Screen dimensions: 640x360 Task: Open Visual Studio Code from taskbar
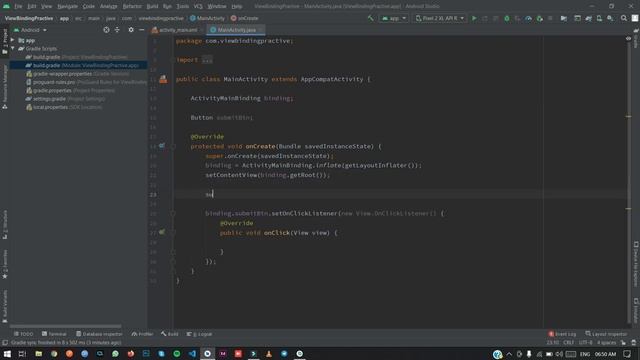(x=192, y=353)
